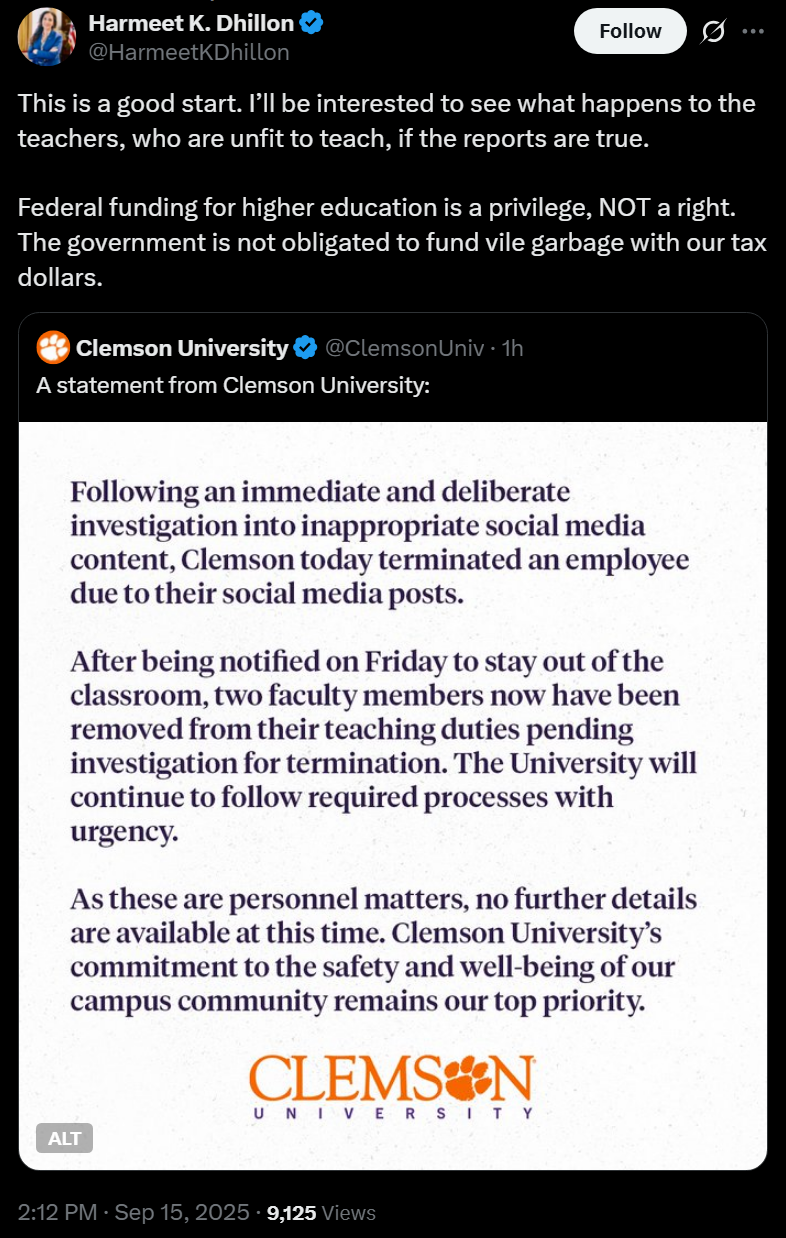This screenshot has height=1238, width=786.
Task: Open the 9,125 Views count
Action: (x=321, y=1213)
